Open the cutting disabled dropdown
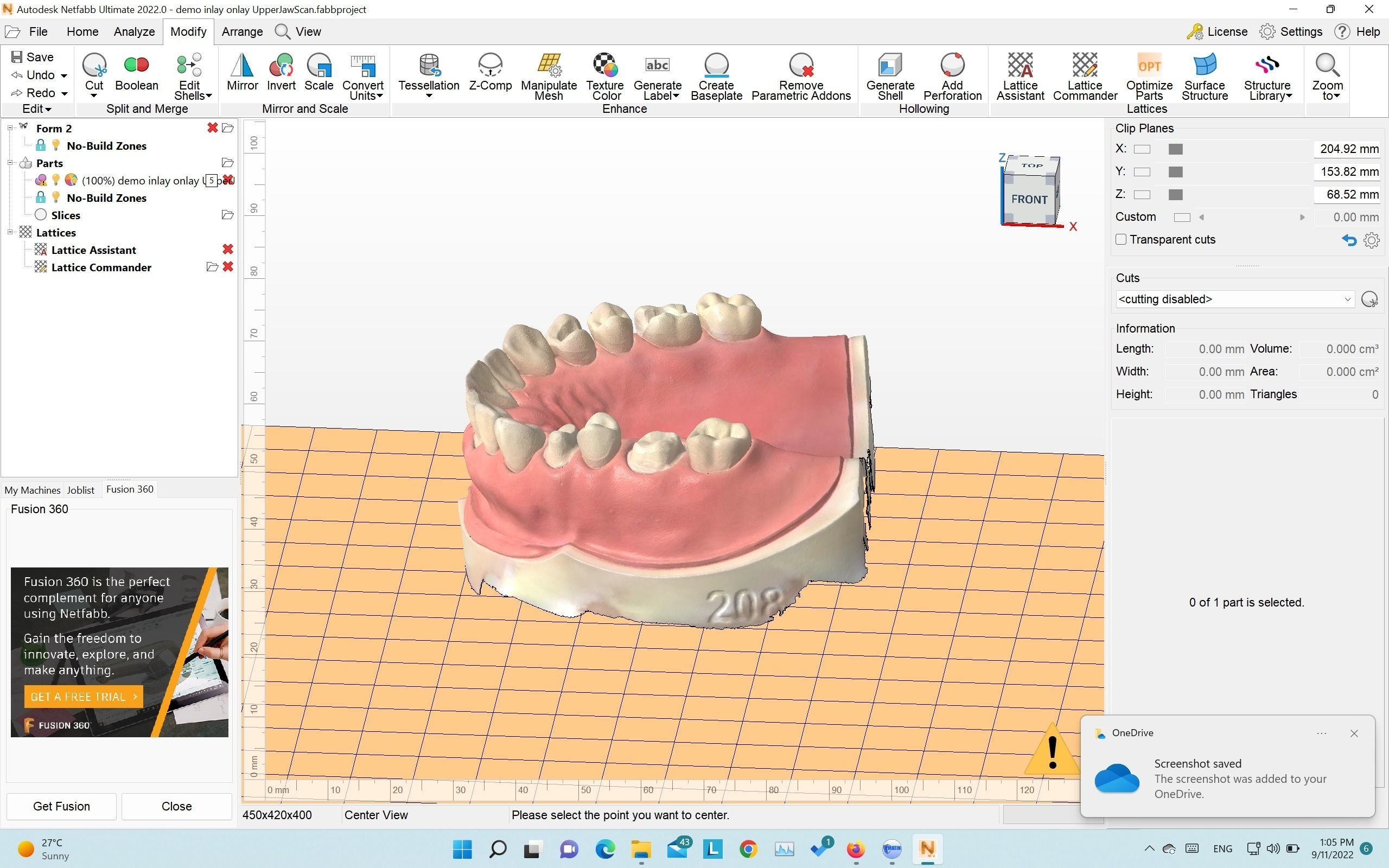Screen dimensions: 1389x868 pyautogui.click(x=1235, y=299)
